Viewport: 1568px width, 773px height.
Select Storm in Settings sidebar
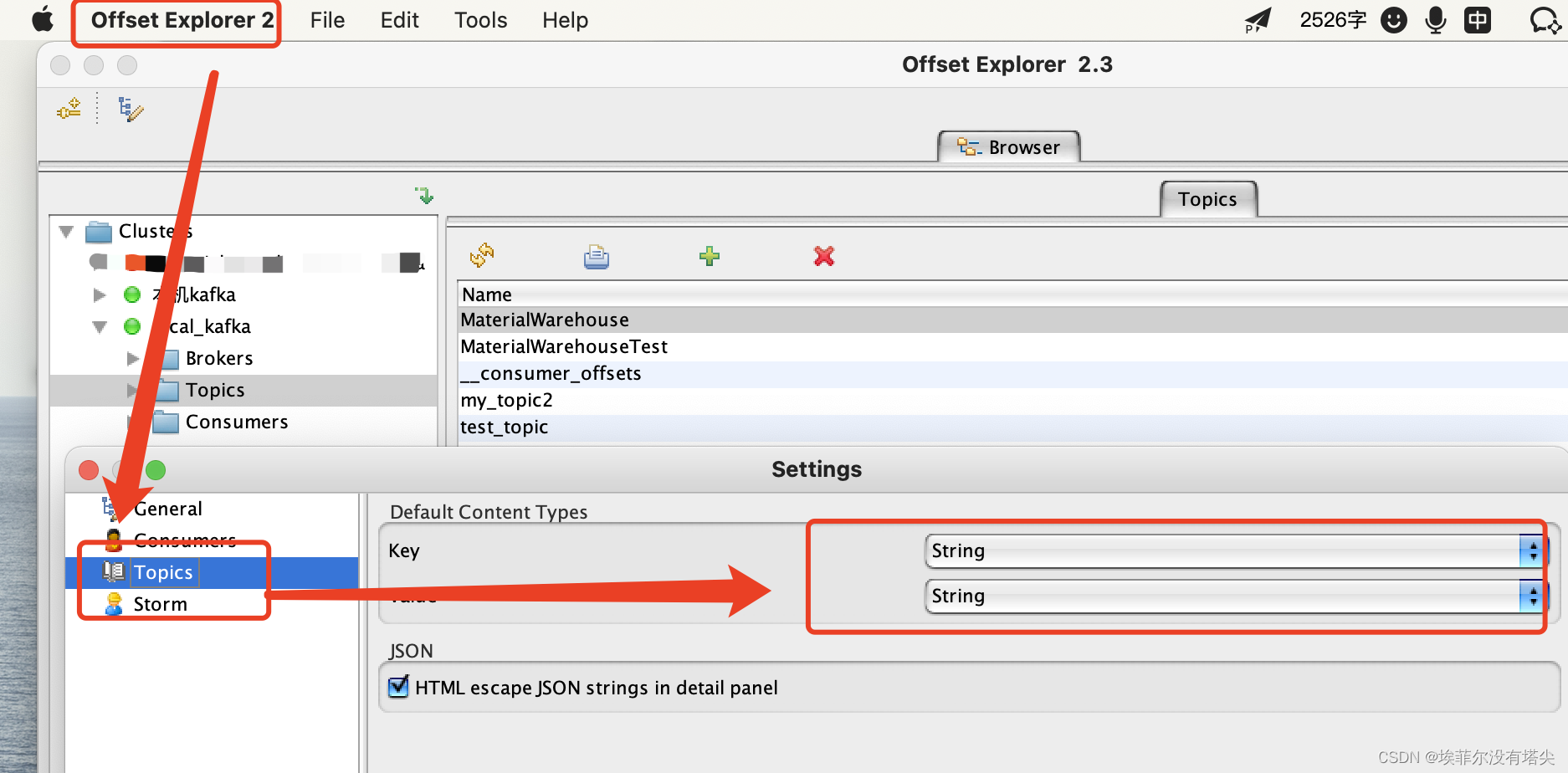pyautogui.click(x=161, y=605)
